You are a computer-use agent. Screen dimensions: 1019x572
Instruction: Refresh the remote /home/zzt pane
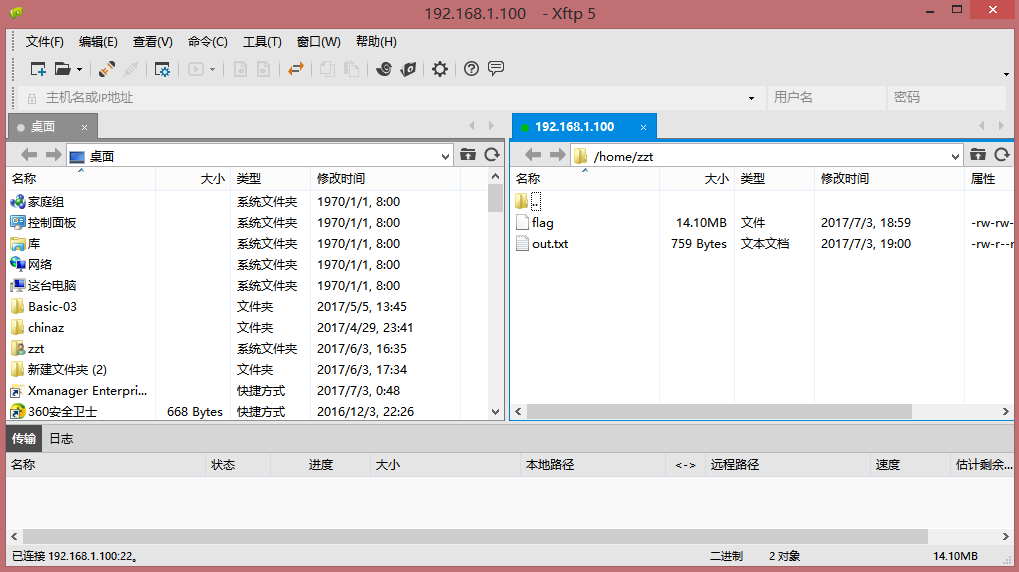[x=1002, y=155]
